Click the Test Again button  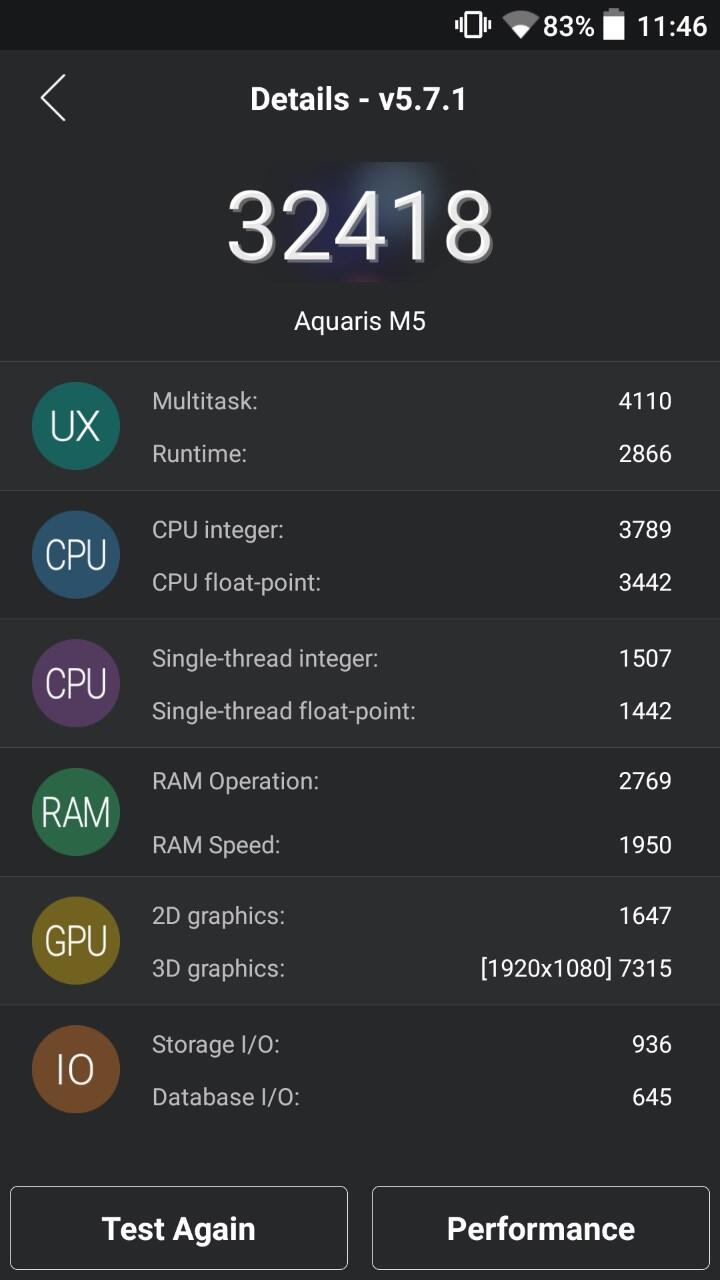pos(179,1228)
